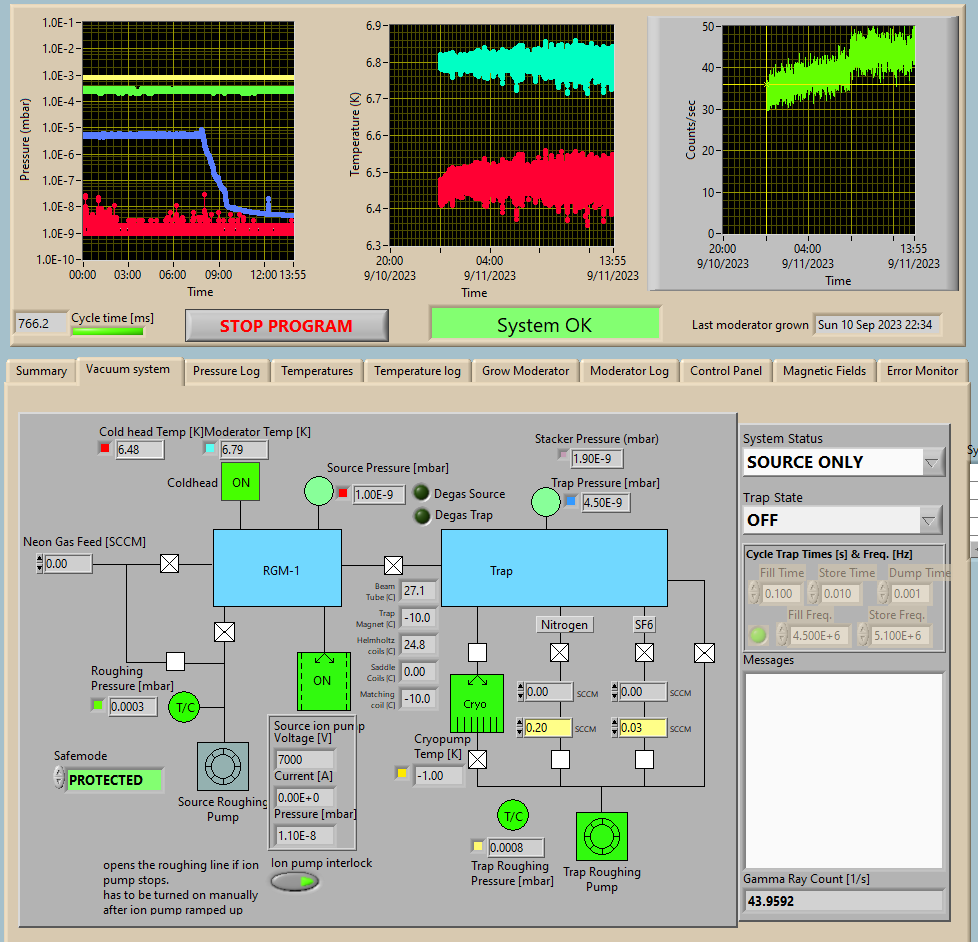Enable the Degas Source indicator
Image resolution: width=978 pixels, height=942 pixels.
(x=421, y=493)
